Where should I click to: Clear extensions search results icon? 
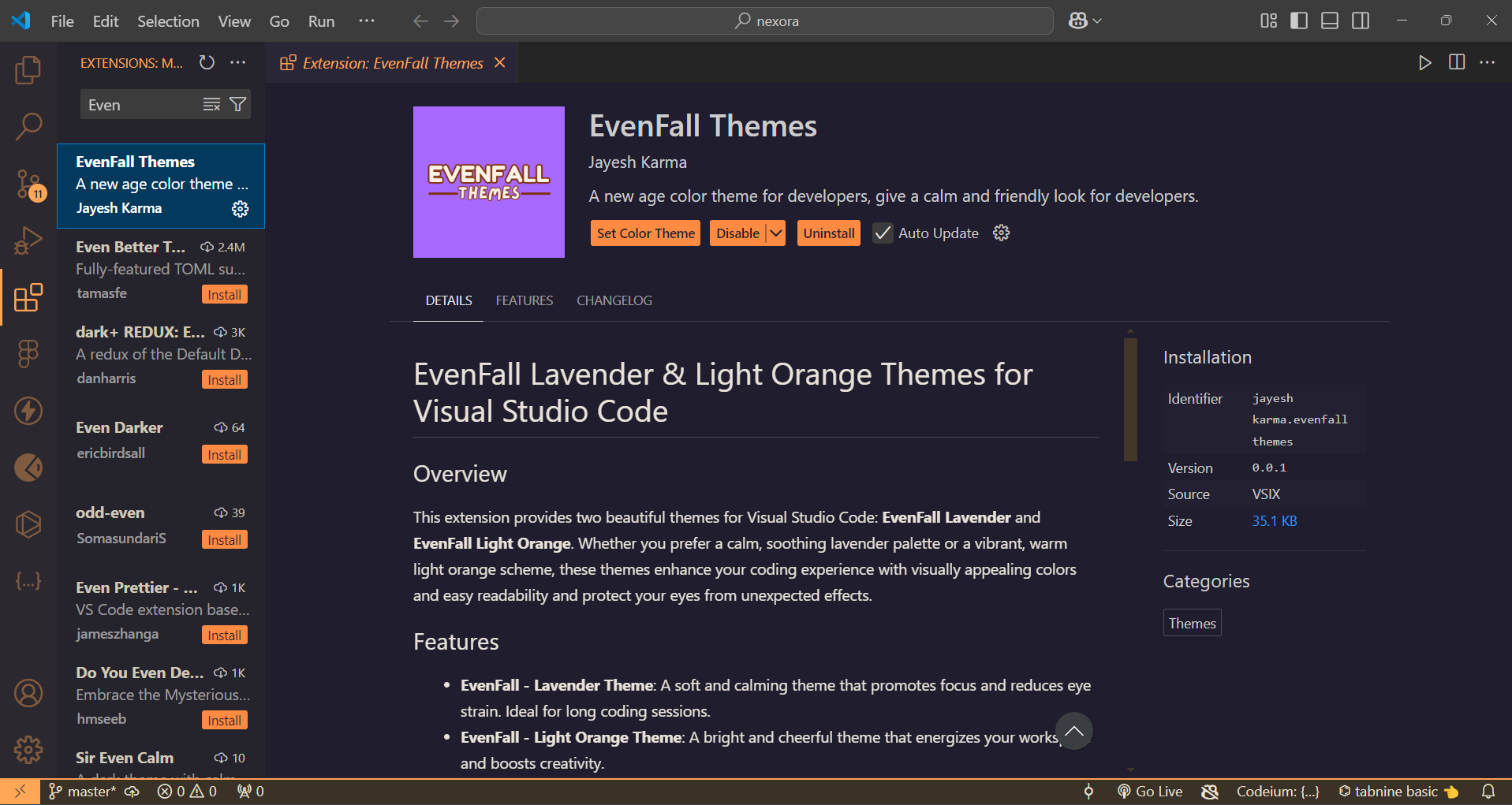click(x=211, y=104)
